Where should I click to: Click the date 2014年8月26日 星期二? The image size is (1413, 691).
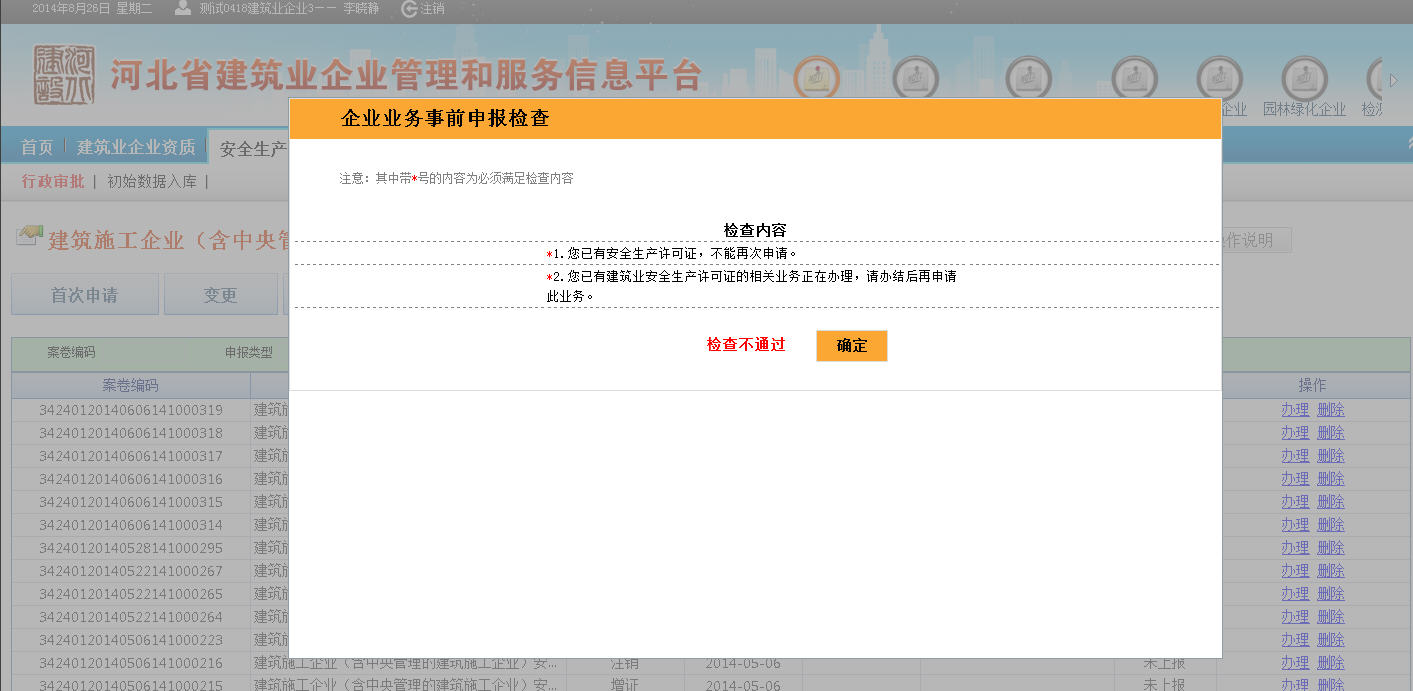pos(92,9)
